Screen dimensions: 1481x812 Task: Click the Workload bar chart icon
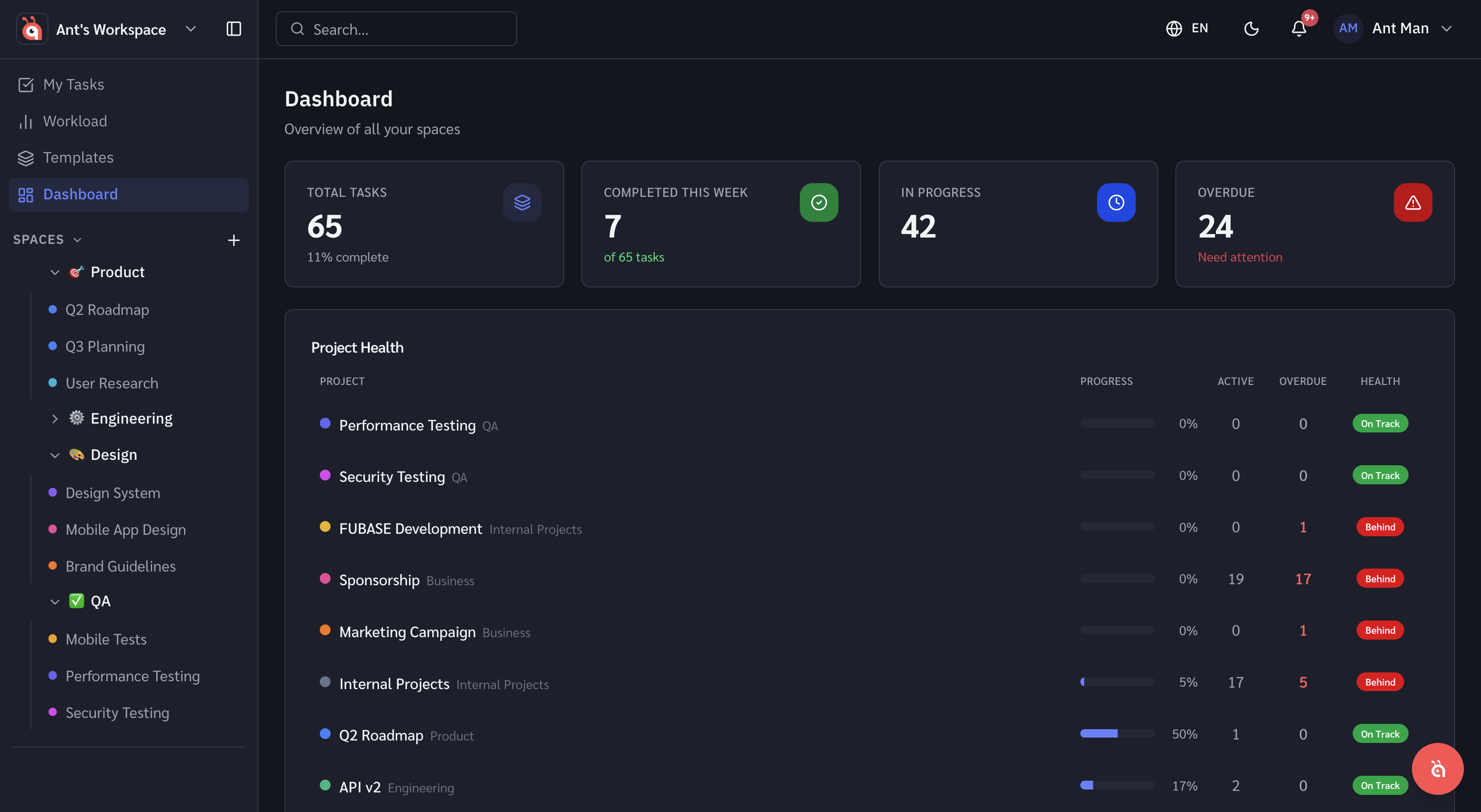26,121
